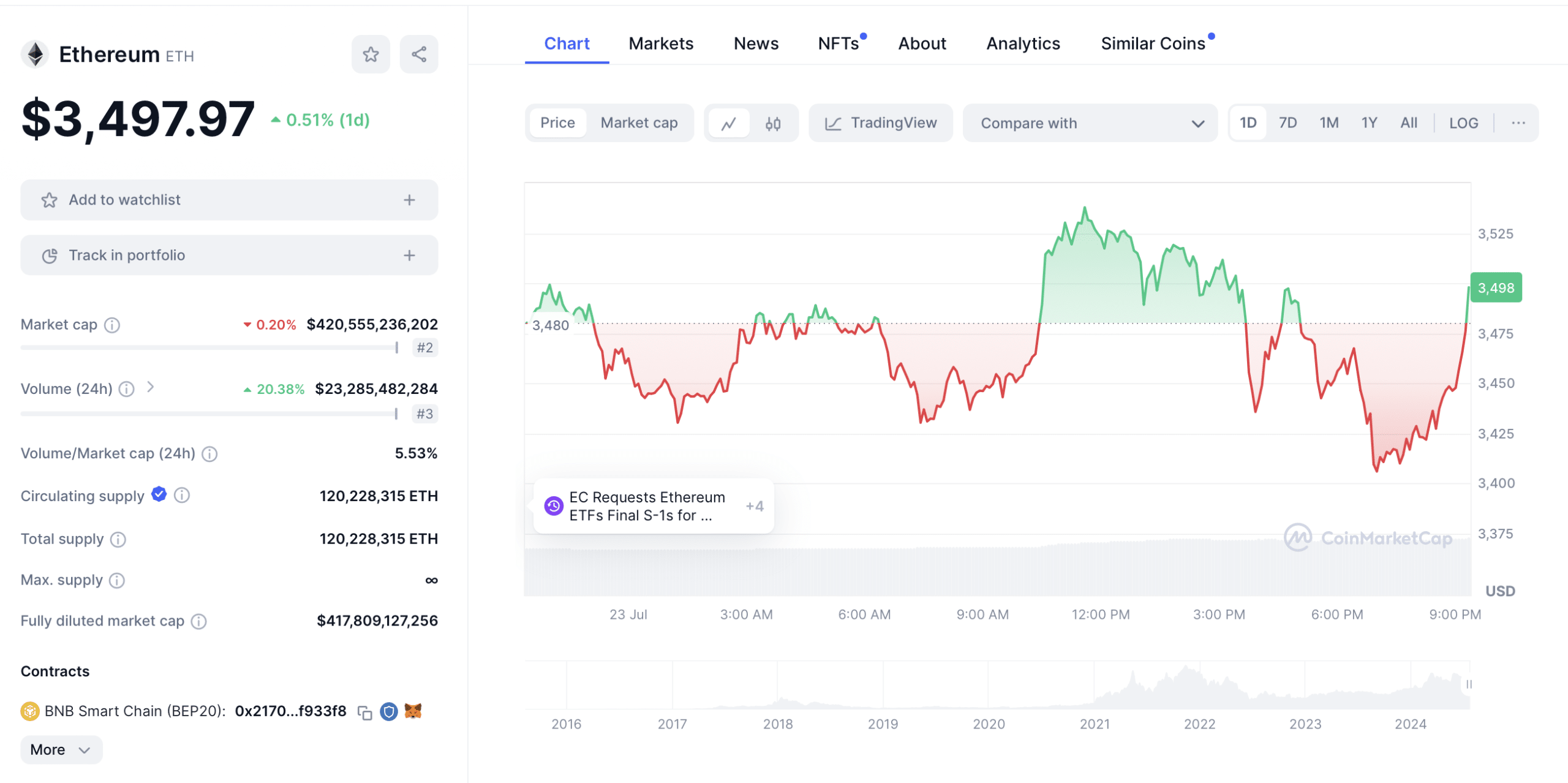The width and height of the screenshot is (1568, 783).
Task: Open the TradingView chart button
Action: [x=881, y=123]
